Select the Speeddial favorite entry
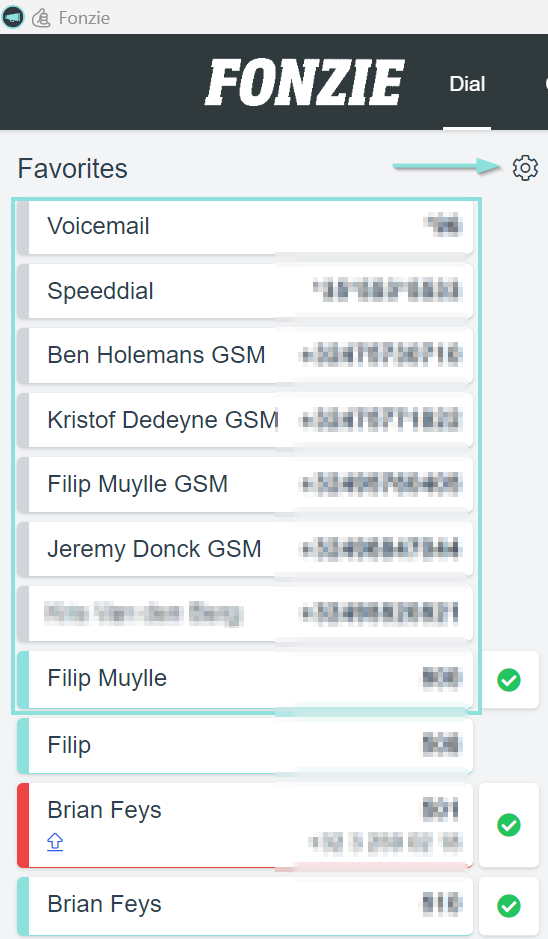548x939 pixels. coord(245,291)
